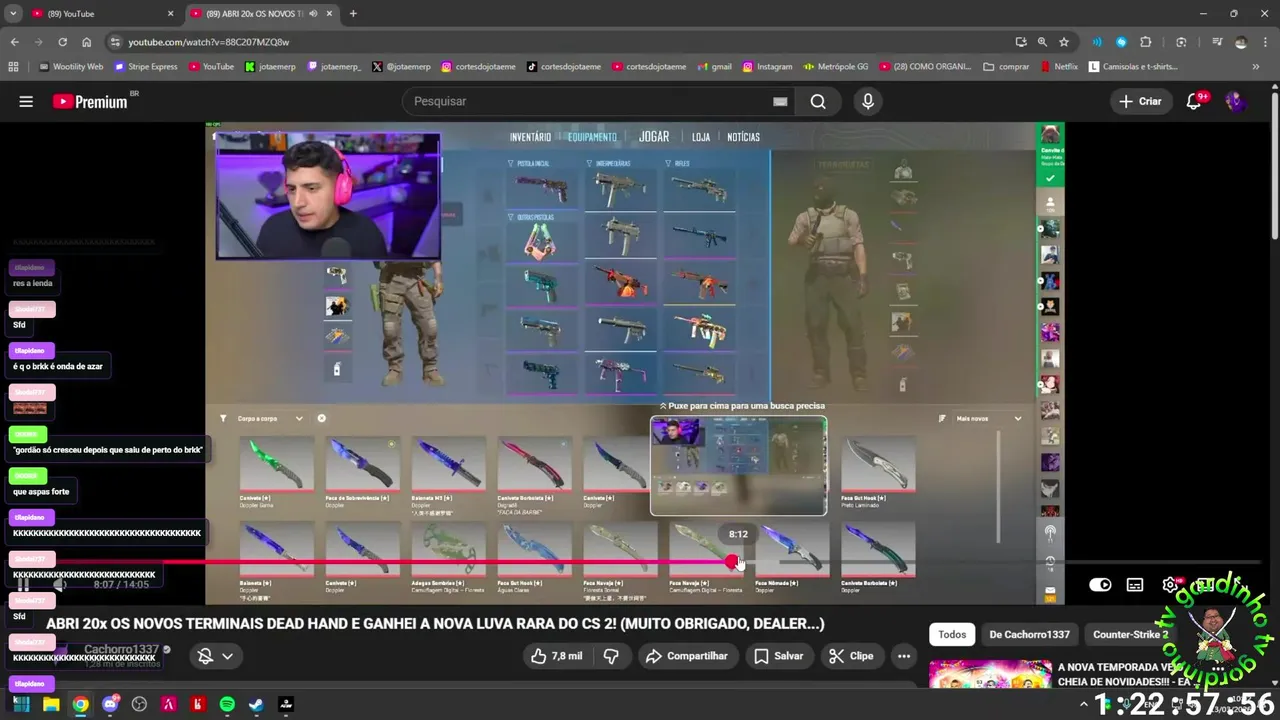The width and height of the screenshot is (1280, 720).
Task: Expand the tab search dropdown arrow
Action: click(13, 13)
